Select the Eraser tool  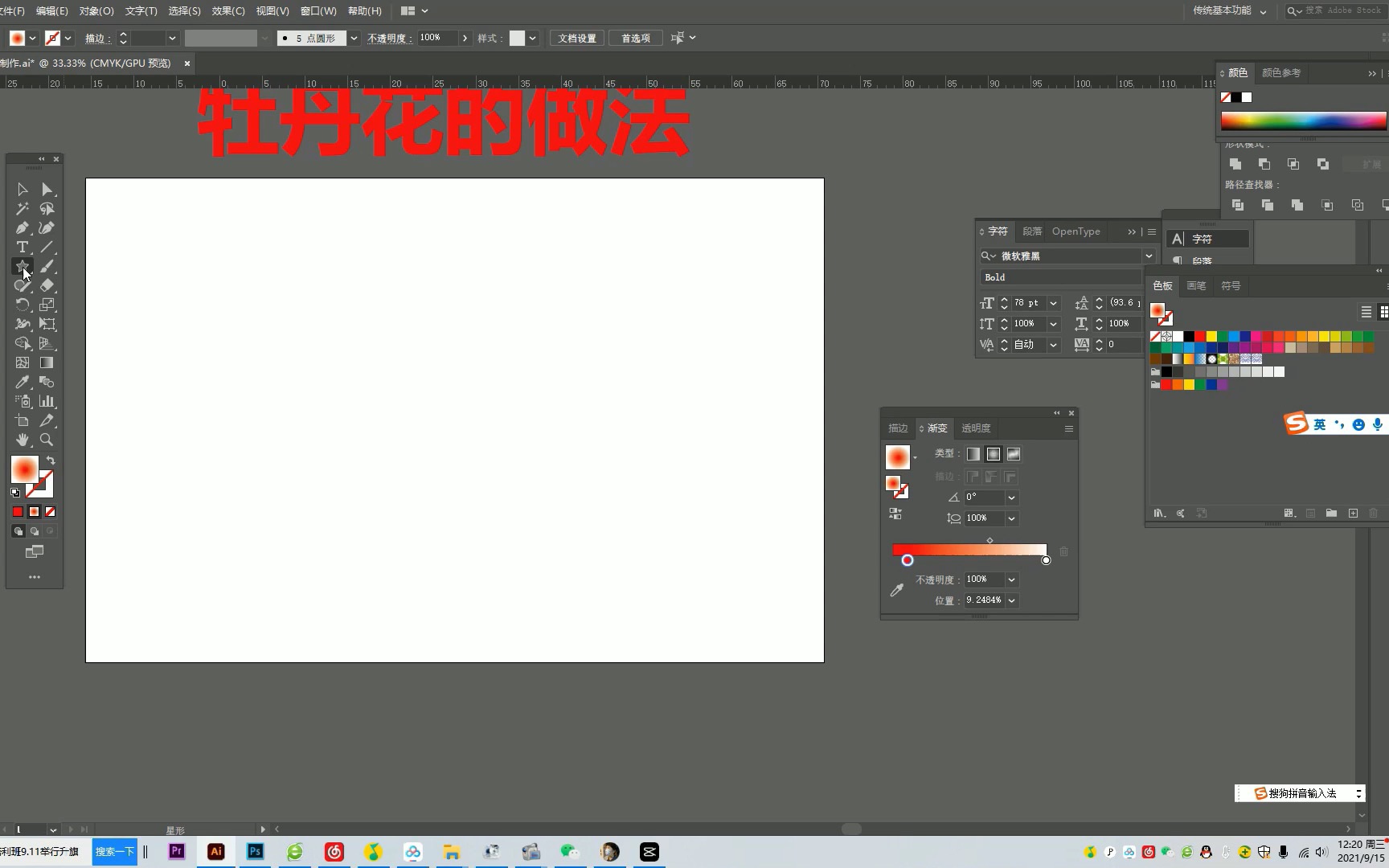47,285
